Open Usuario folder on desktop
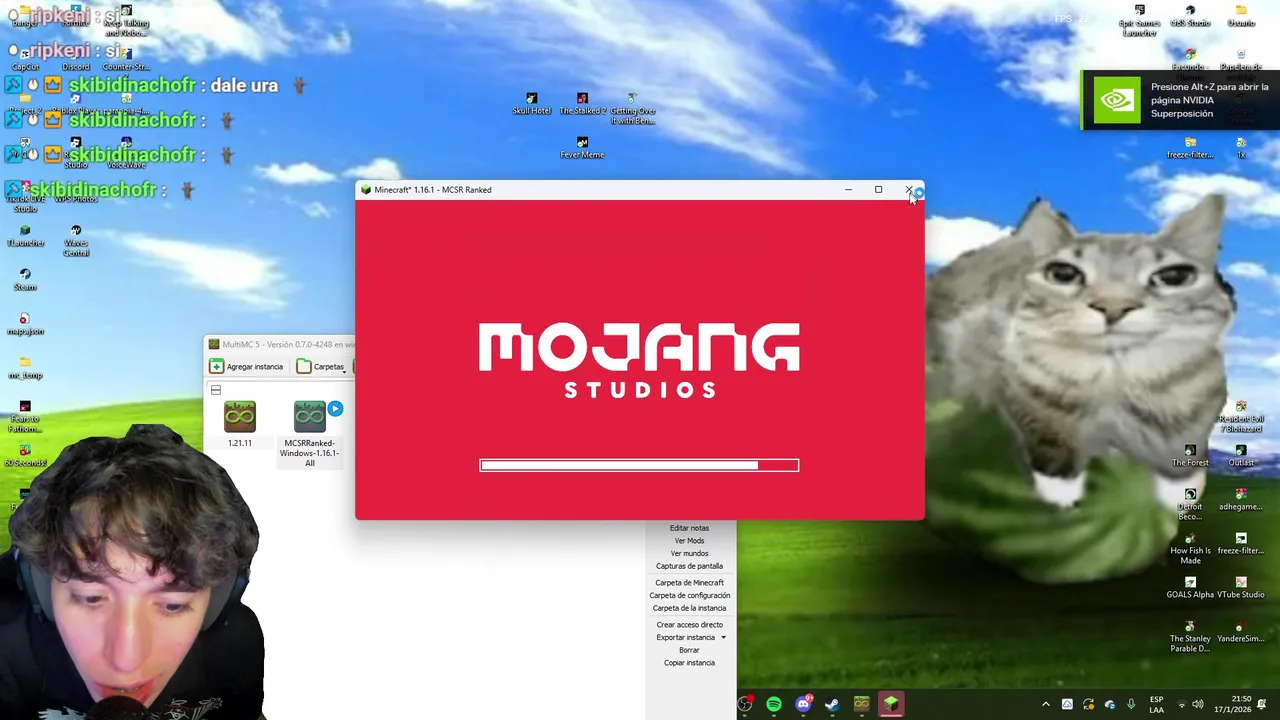 1241,17
